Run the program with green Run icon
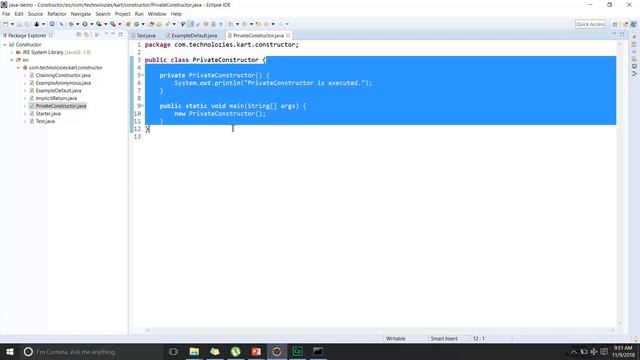 click(85, 24)
